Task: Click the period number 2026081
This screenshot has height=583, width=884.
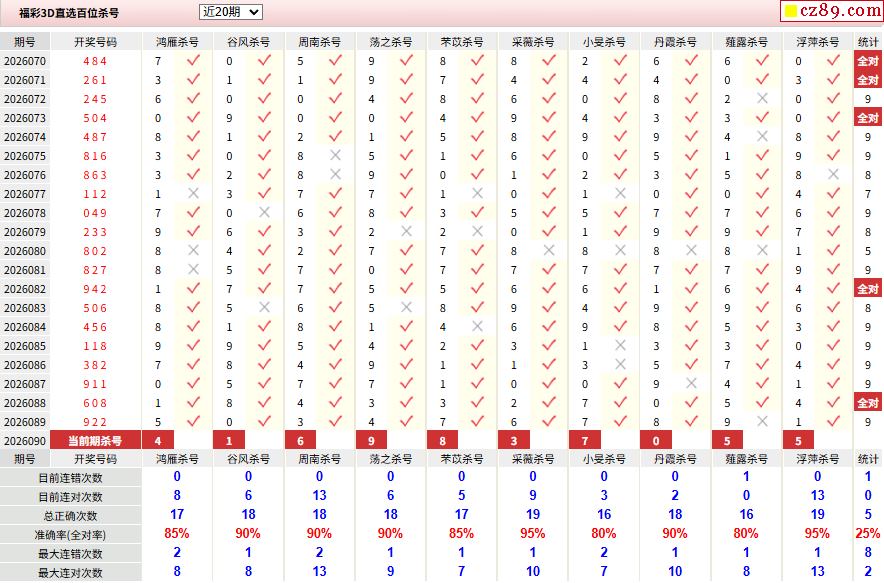Action: [25, 270]
